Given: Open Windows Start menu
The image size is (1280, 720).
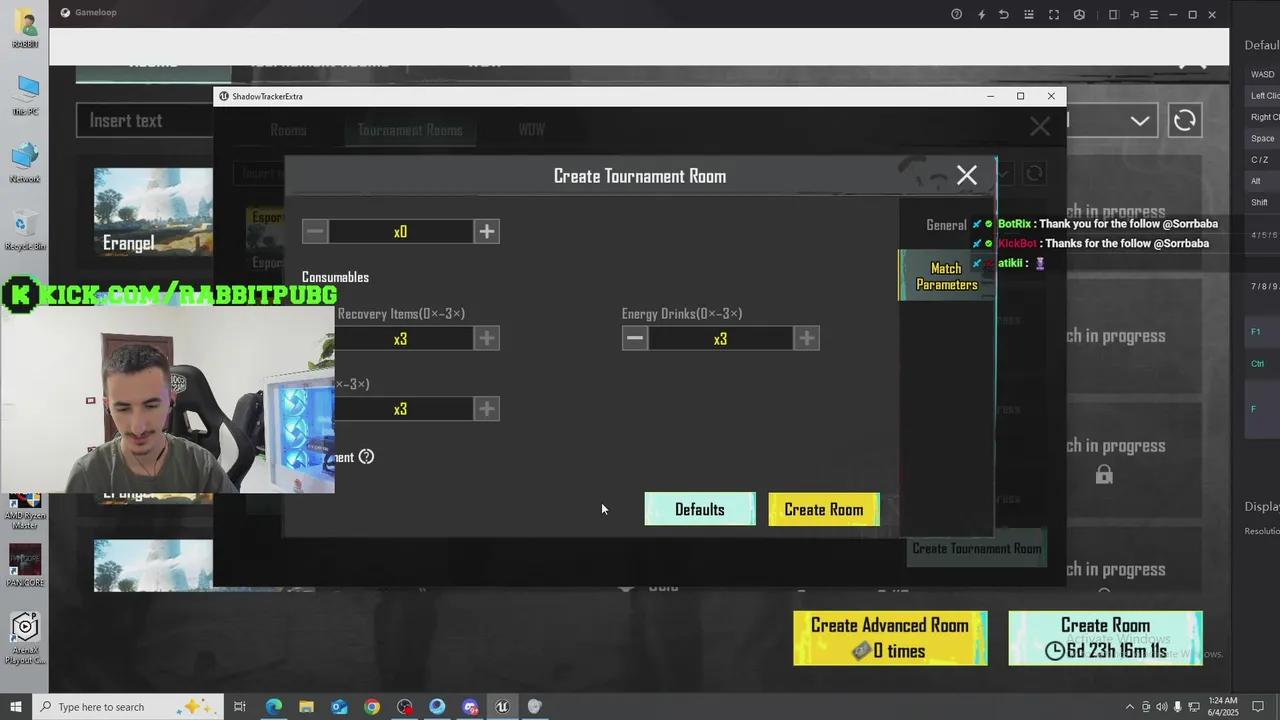Looking at the screenshot, I should [15, 707].
